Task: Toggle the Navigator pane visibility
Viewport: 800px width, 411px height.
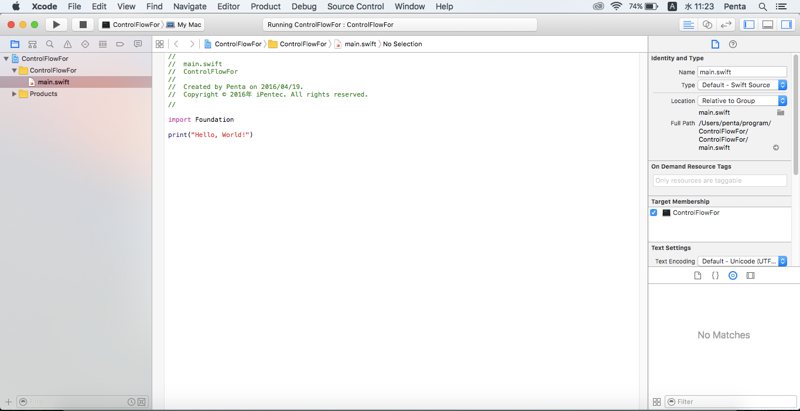Action: pyautogui.click(x=749, y=24)
